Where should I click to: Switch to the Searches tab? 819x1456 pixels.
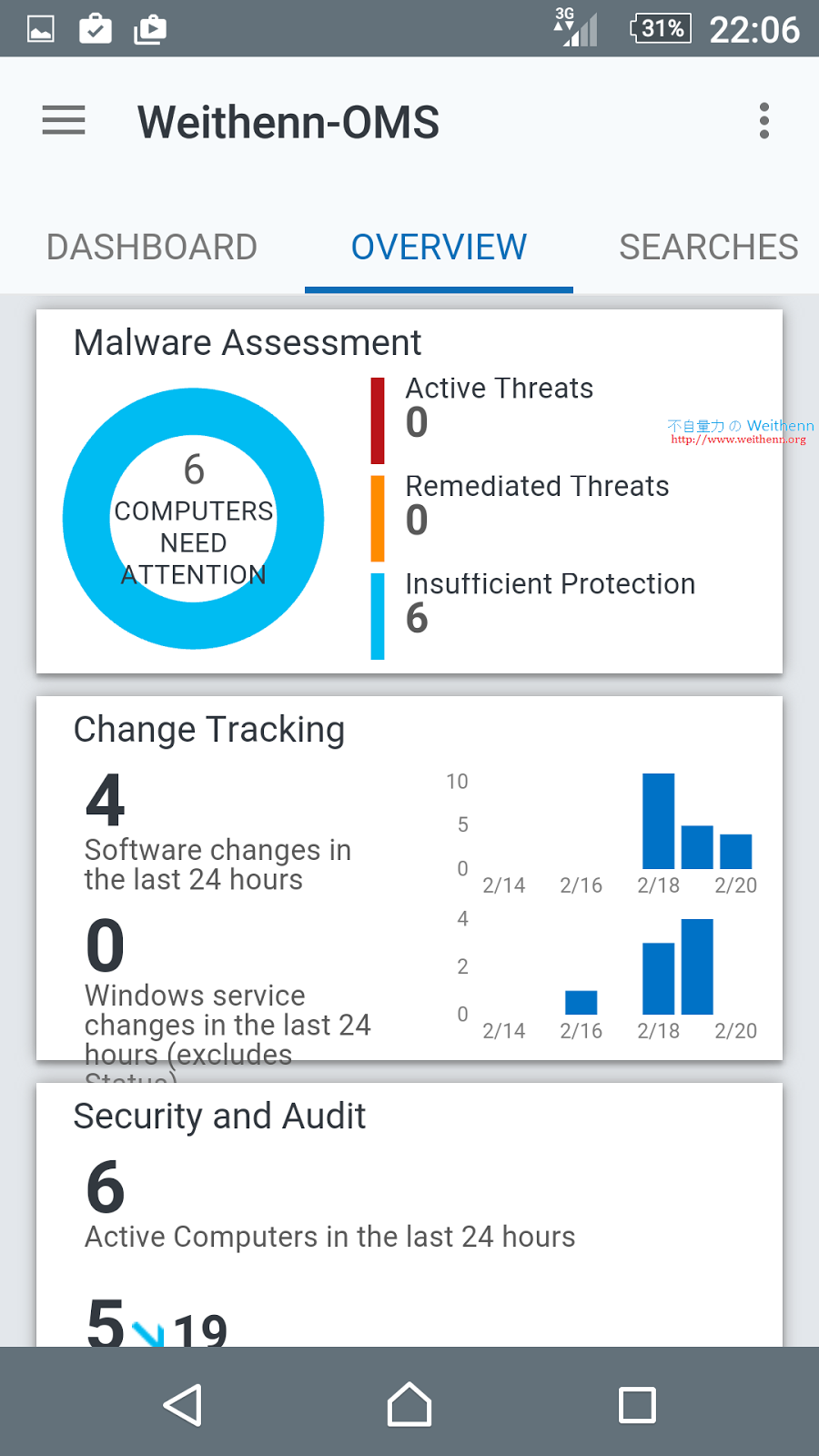tap(708, 248)
